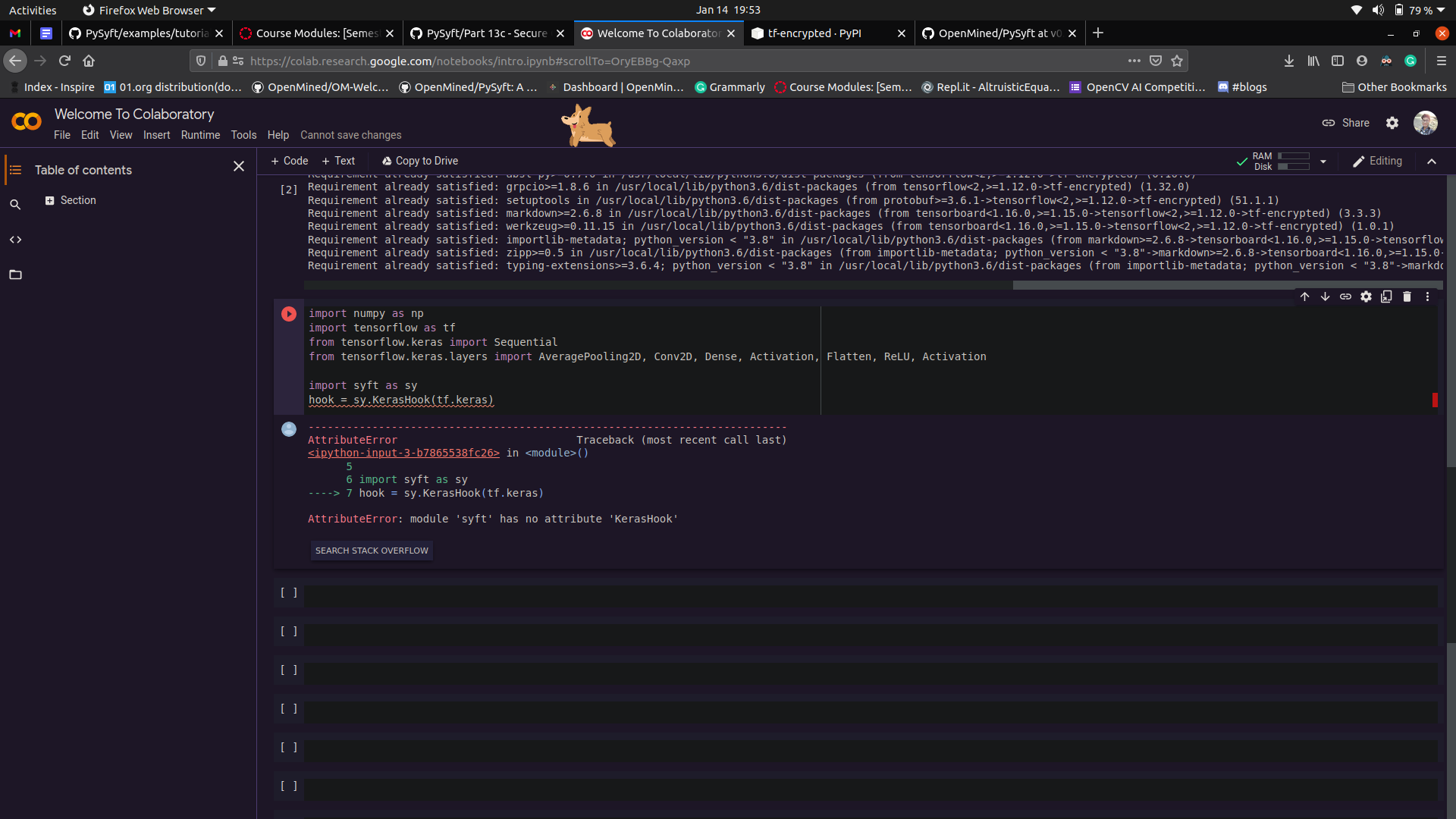The width and height of the screenshot is (1456, 819).
Task: Open the page actions ellipsis in the URL bar
Action: (x=1134, y=61)
